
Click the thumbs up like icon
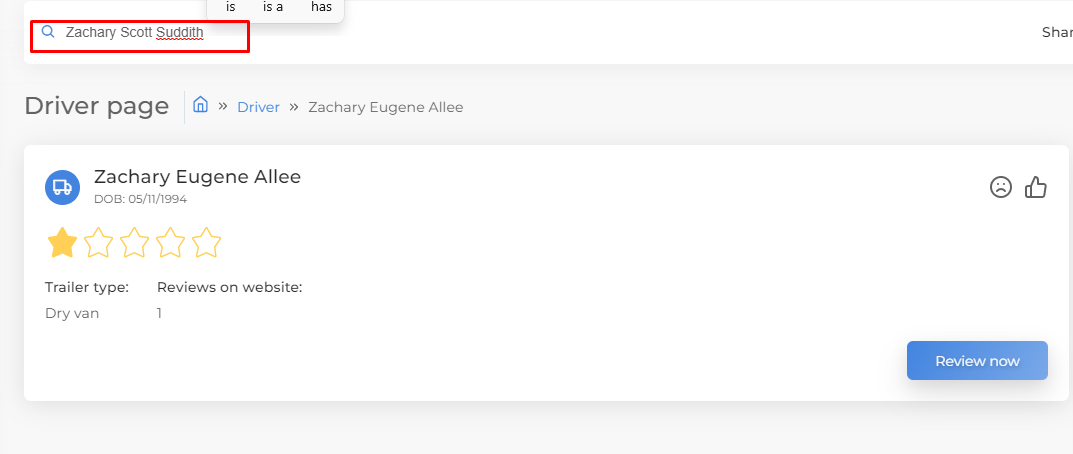click(1036, 187)
